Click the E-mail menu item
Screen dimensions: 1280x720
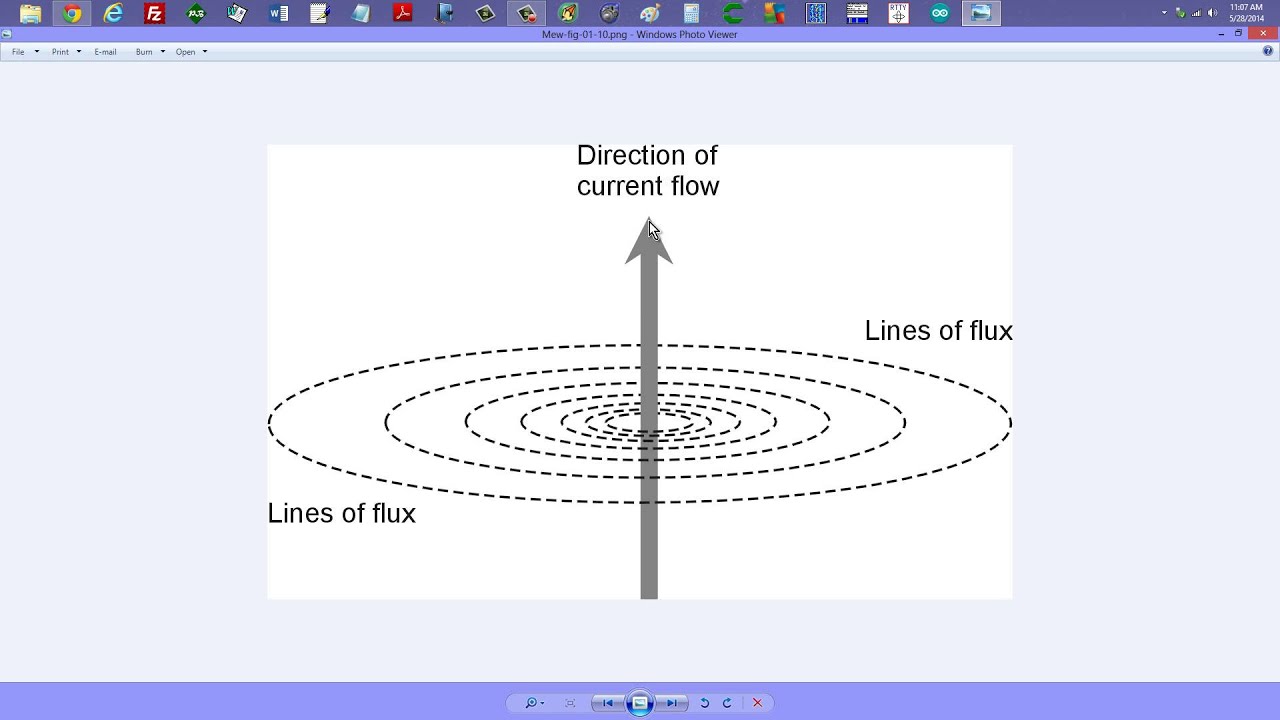(x=105, y=52)
